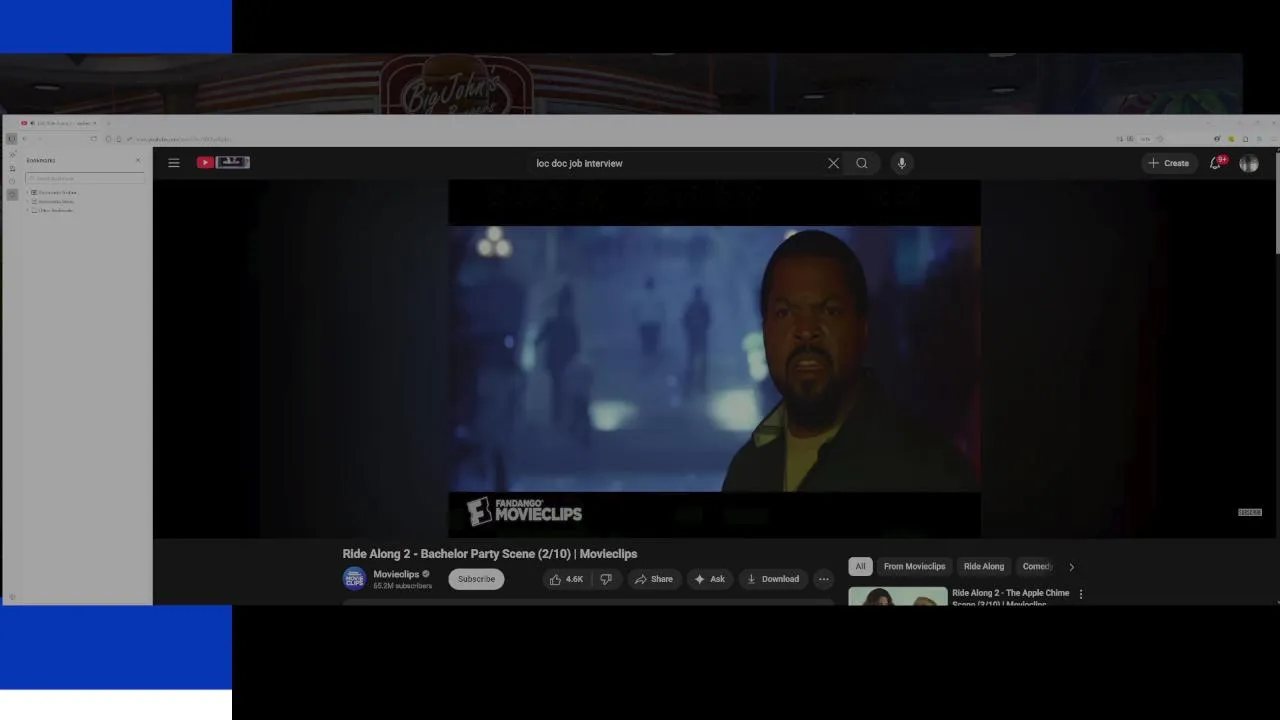The width and height of the screenshot is (1280, 720).
Task: Toggle the browser sidebar button
Action: 12,139
